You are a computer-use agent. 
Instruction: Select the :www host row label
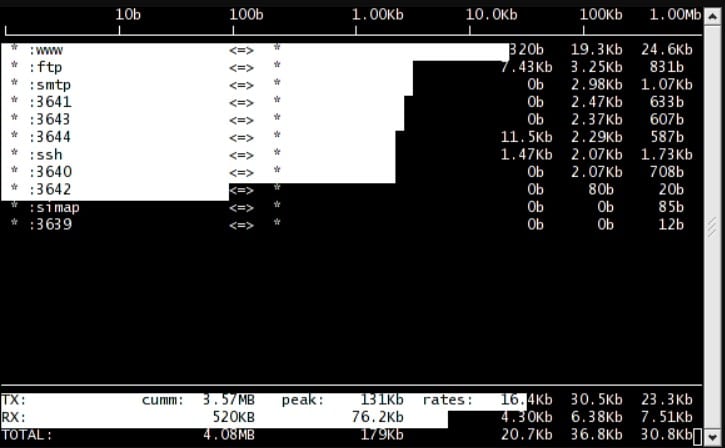tap(45, 49)
